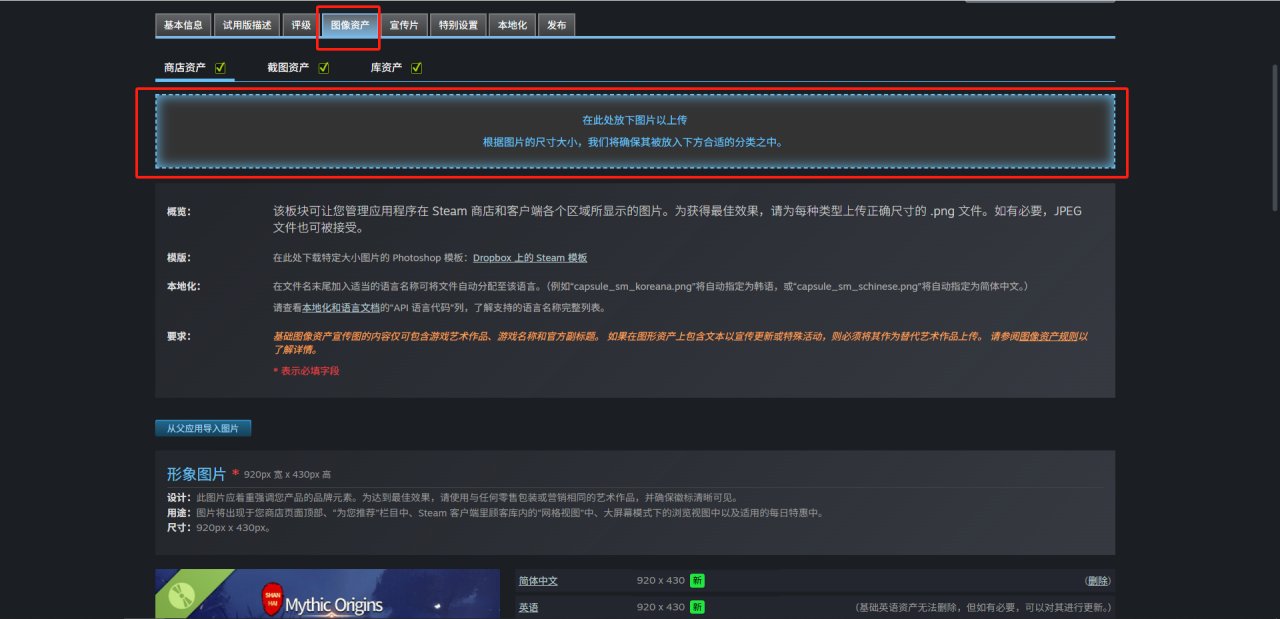Select the 图像资产 tab
Screen dimensions: 1280x619
[349, 25]
